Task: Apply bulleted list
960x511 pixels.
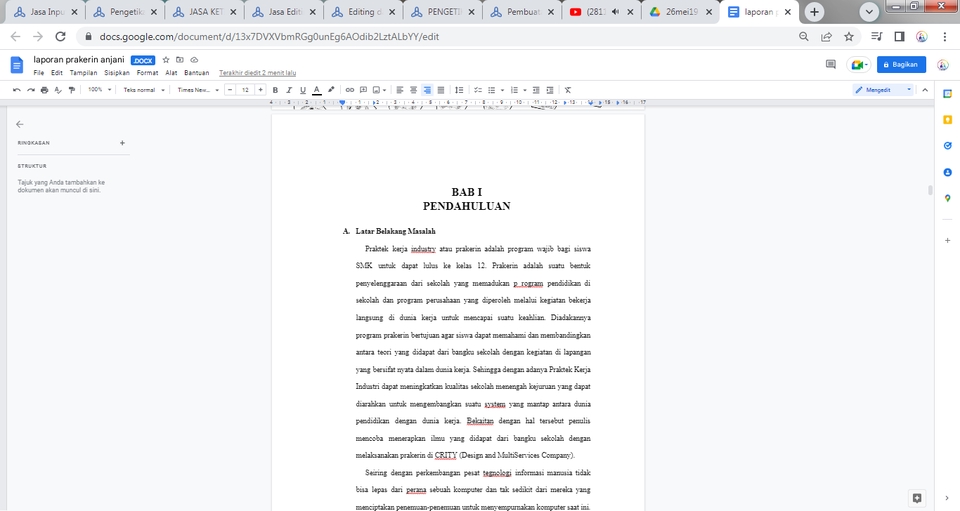Action: point(491,90)
